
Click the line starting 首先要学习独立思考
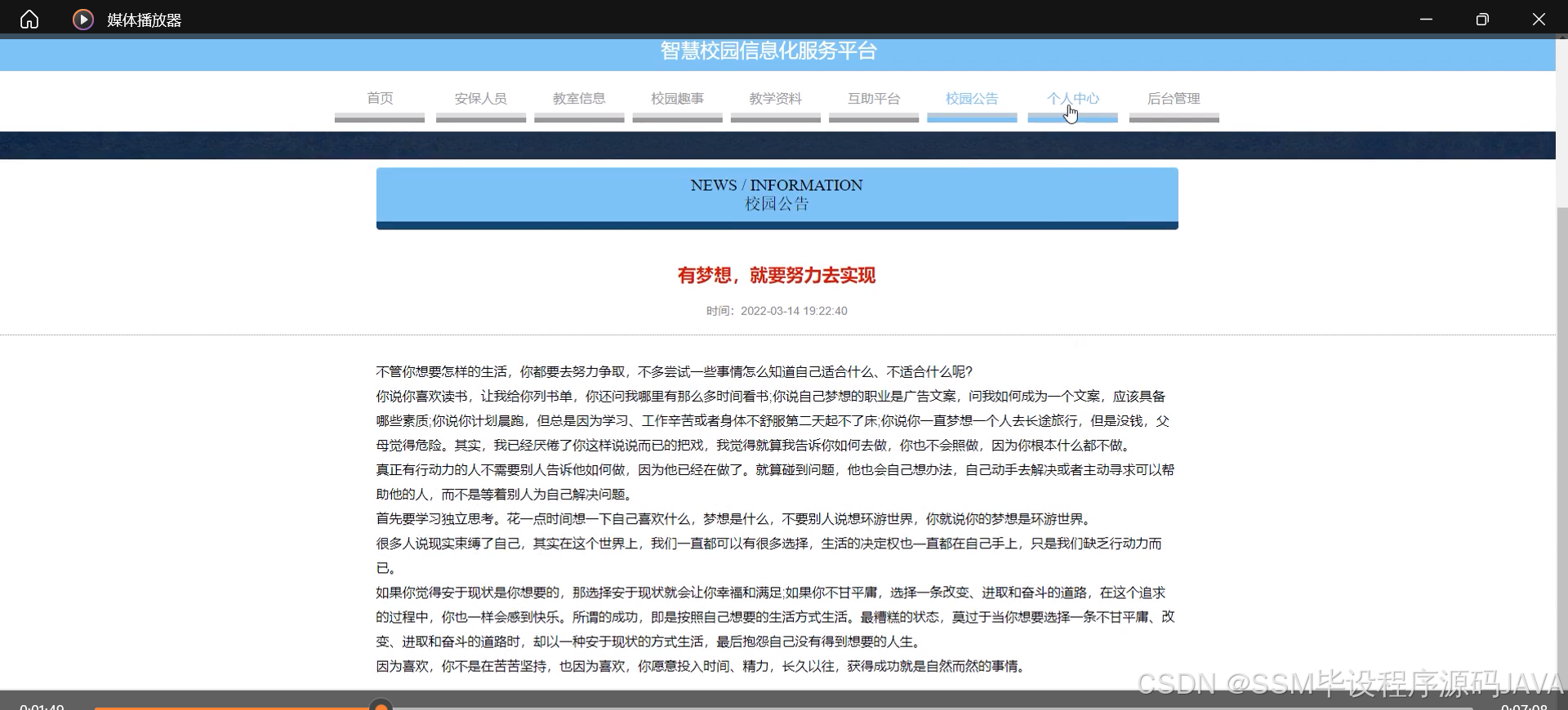734,519
